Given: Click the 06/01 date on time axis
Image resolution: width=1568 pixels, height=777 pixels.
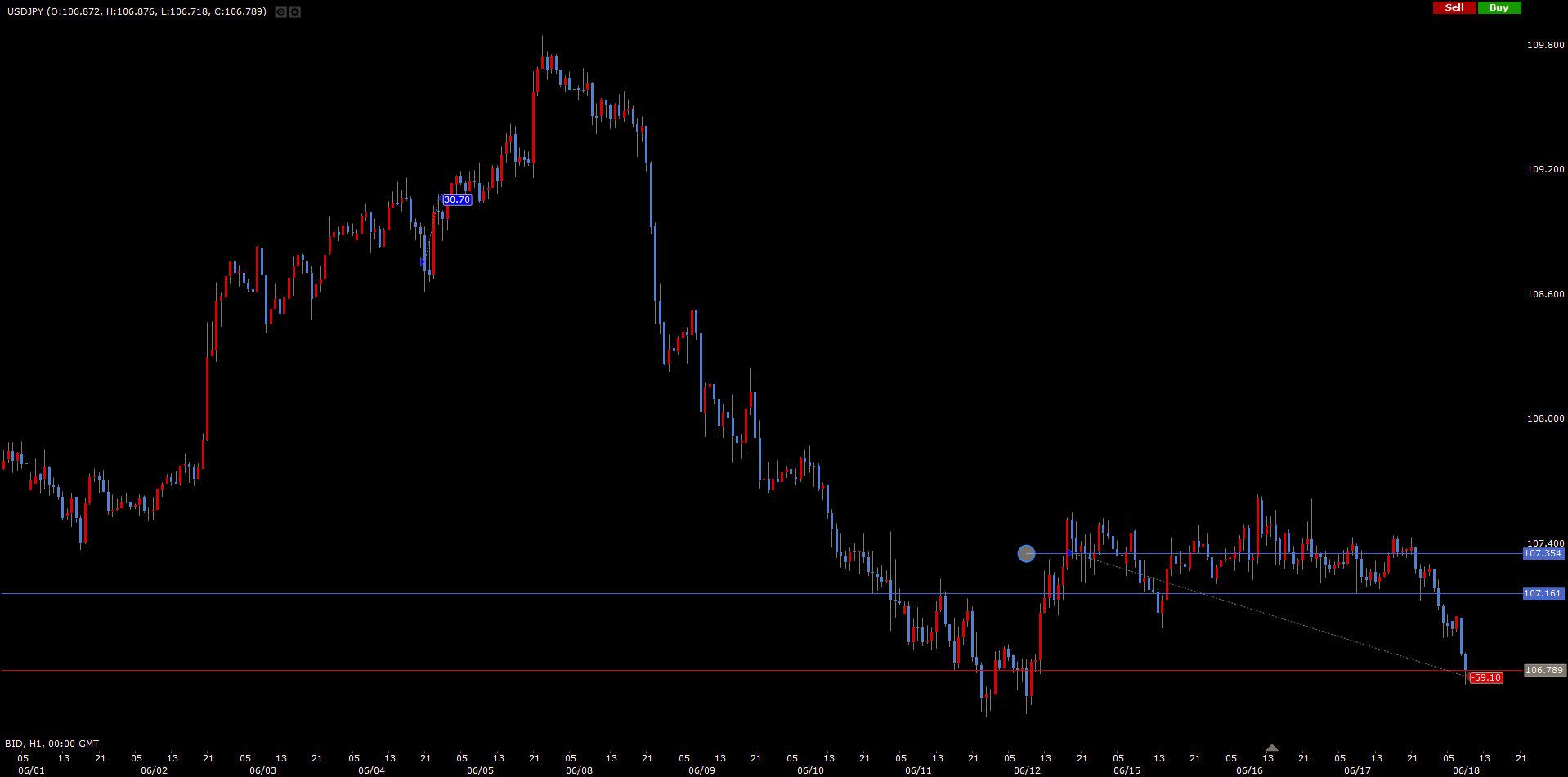Looking at the screenshot, I should (31, 770).
